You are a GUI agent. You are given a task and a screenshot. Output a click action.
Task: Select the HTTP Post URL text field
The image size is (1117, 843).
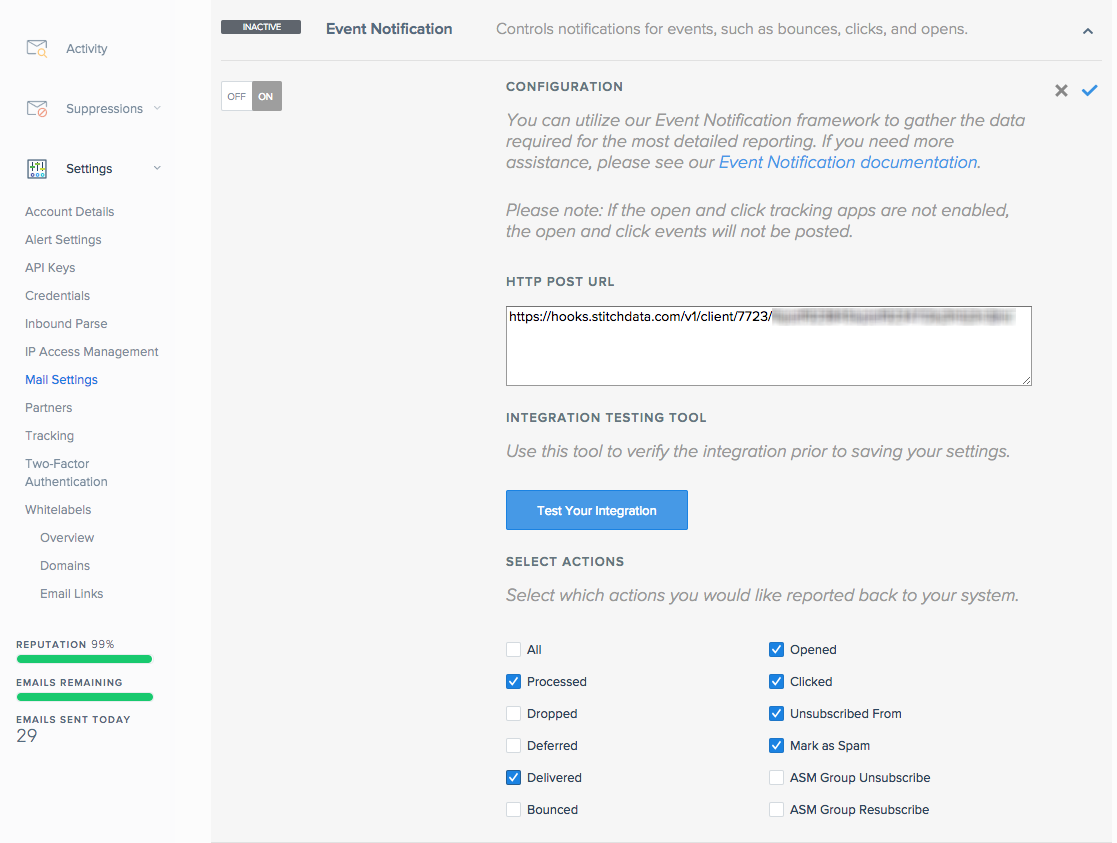pyautogui.click(x=768, y=345)
